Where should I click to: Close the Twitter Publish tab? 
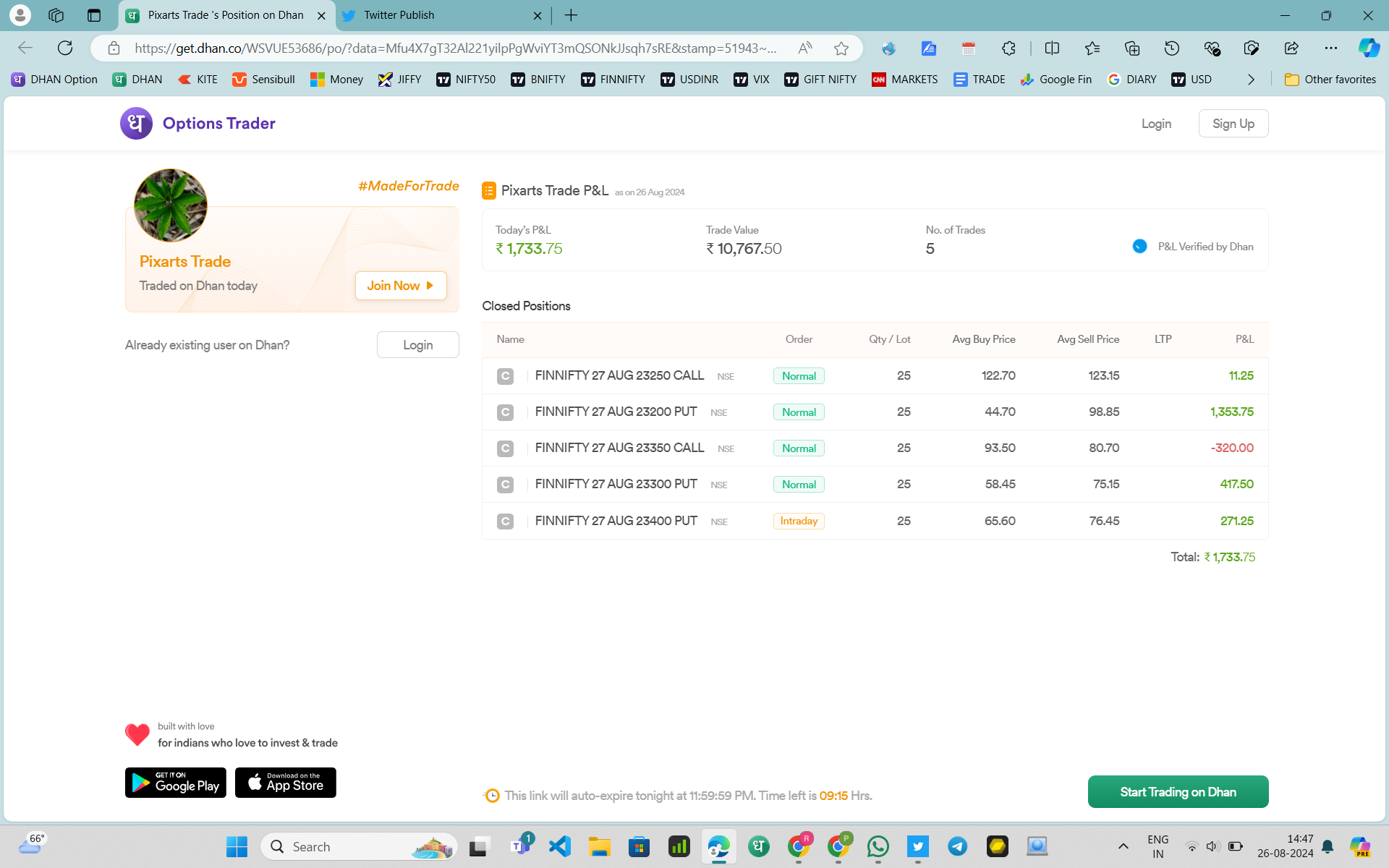(x=538, y=15)
